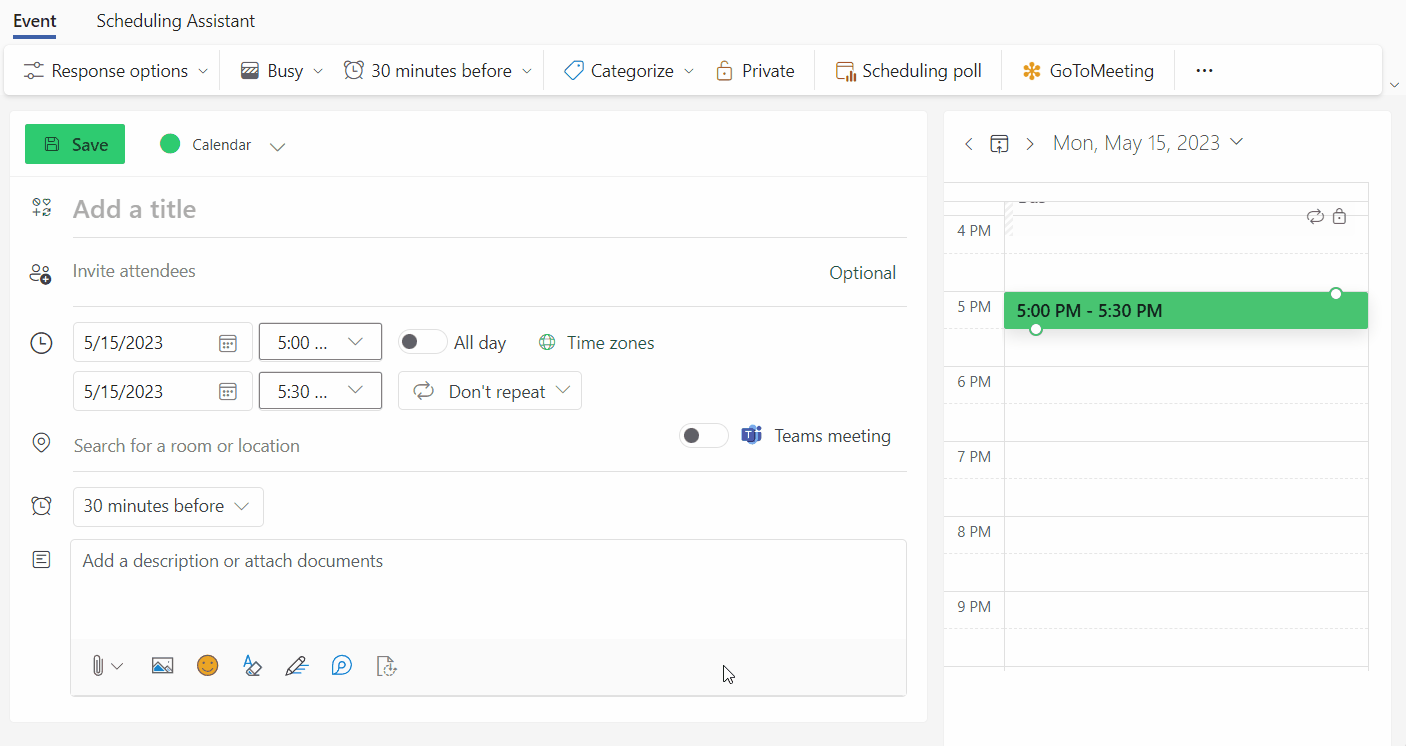The height and width of the screenshot is (746, 1406).
Task: Open the start time 5:00 dropdown
Action: coord(320,341)
